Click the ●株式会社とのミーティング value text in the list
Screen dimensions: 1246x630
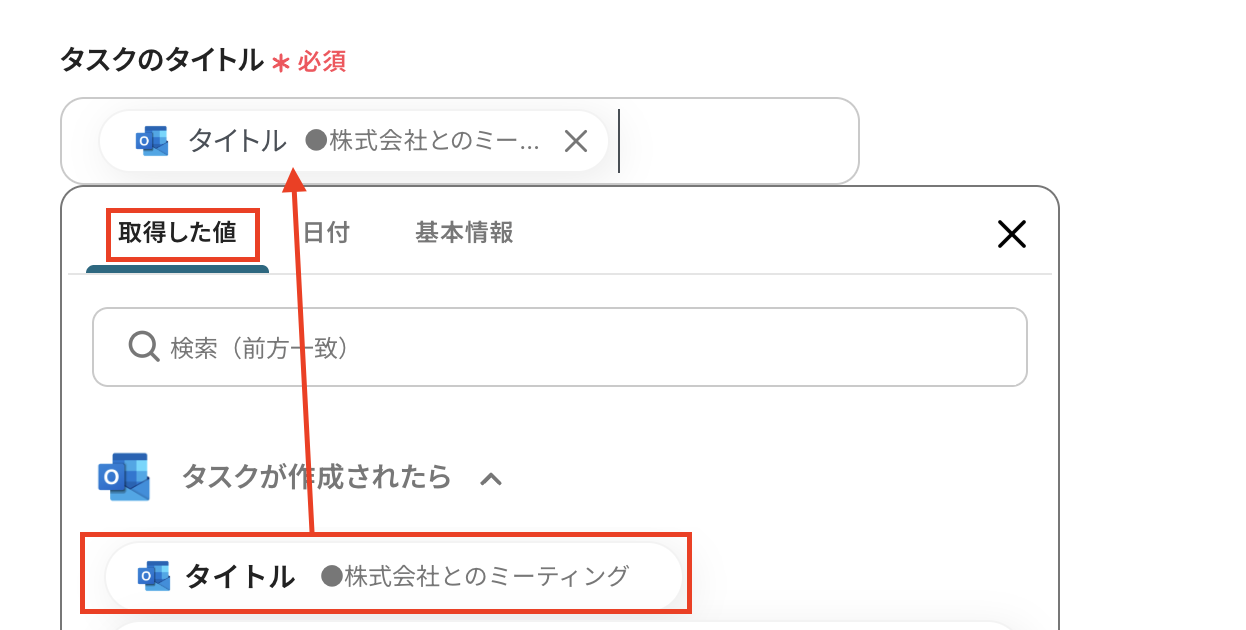click(x=475, y=576)
